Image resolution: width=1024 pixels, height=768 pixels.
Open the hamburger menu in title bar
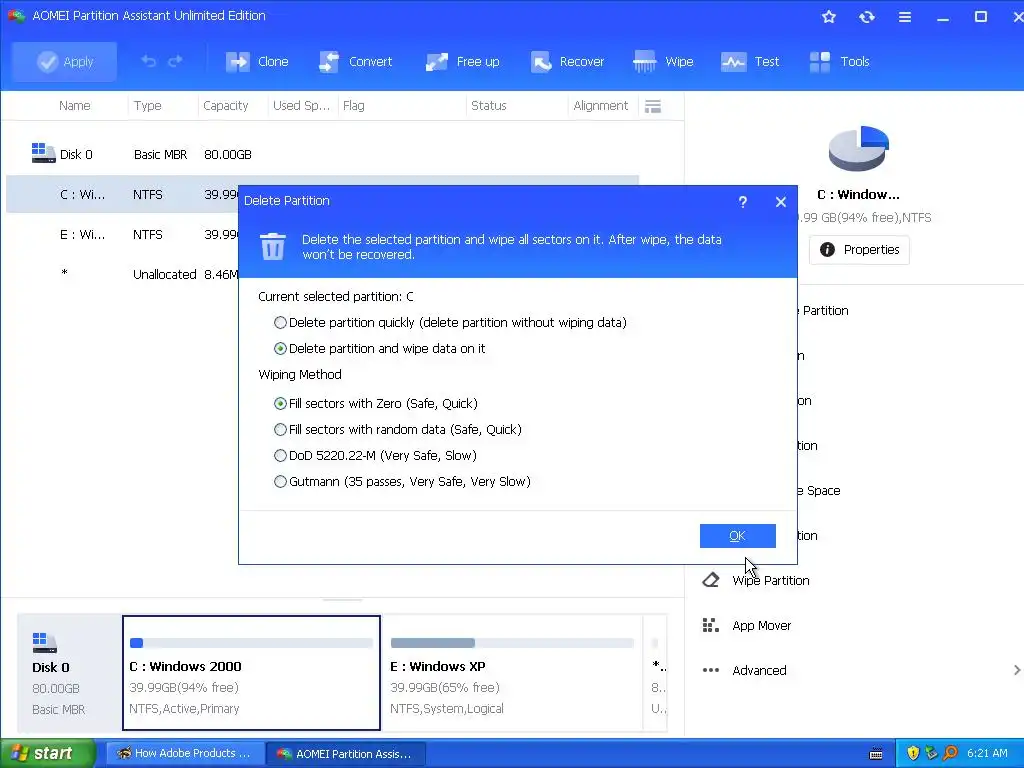[904, 16]
